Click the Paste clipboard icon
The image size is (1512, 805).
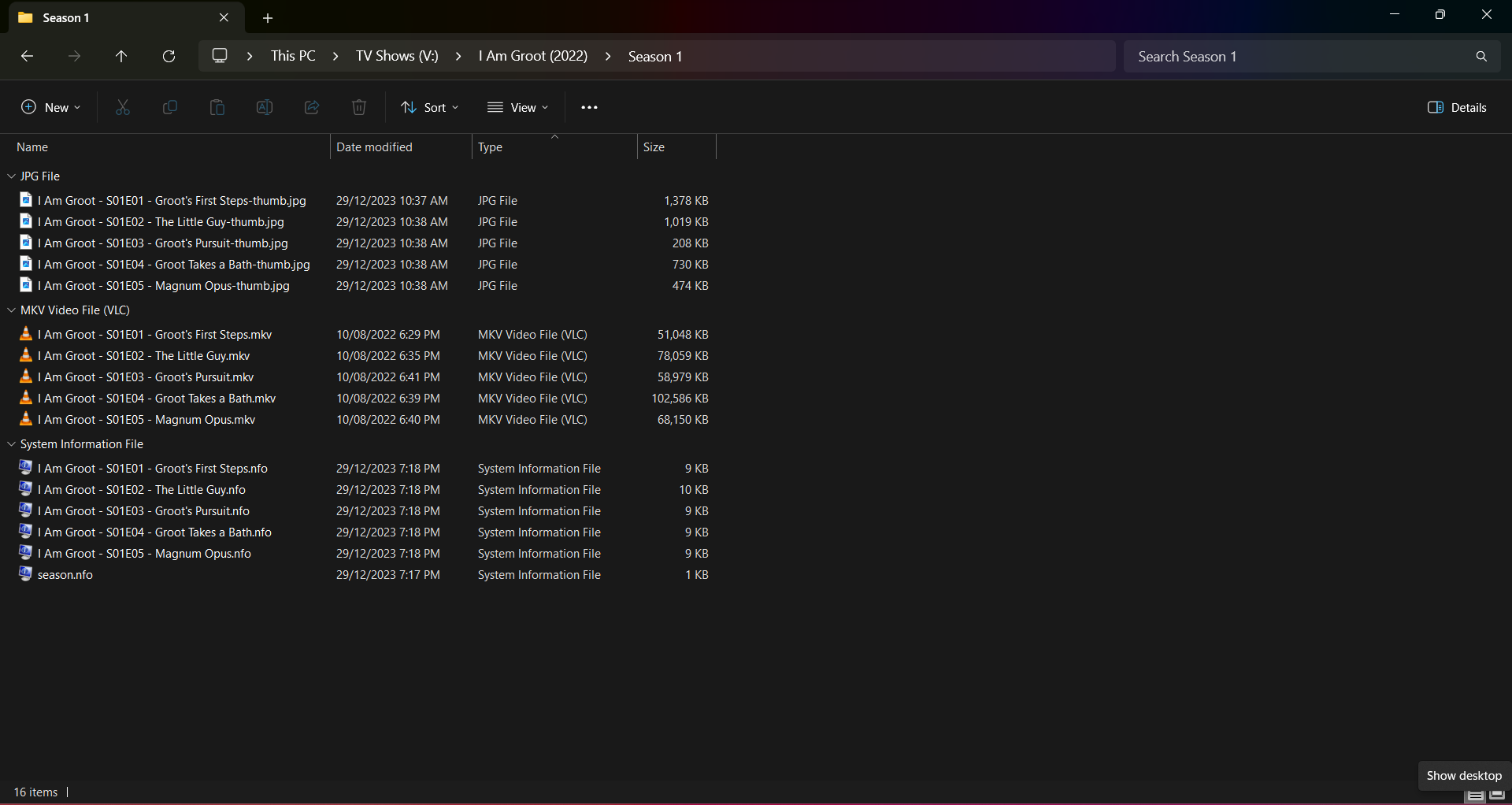(217, 108)
